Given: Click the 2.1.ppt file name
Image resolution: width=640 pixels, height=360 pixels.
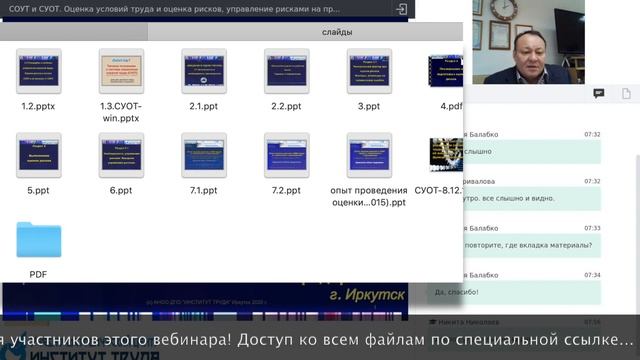Looking at the screenshot, I should click(x=204, y=106).
